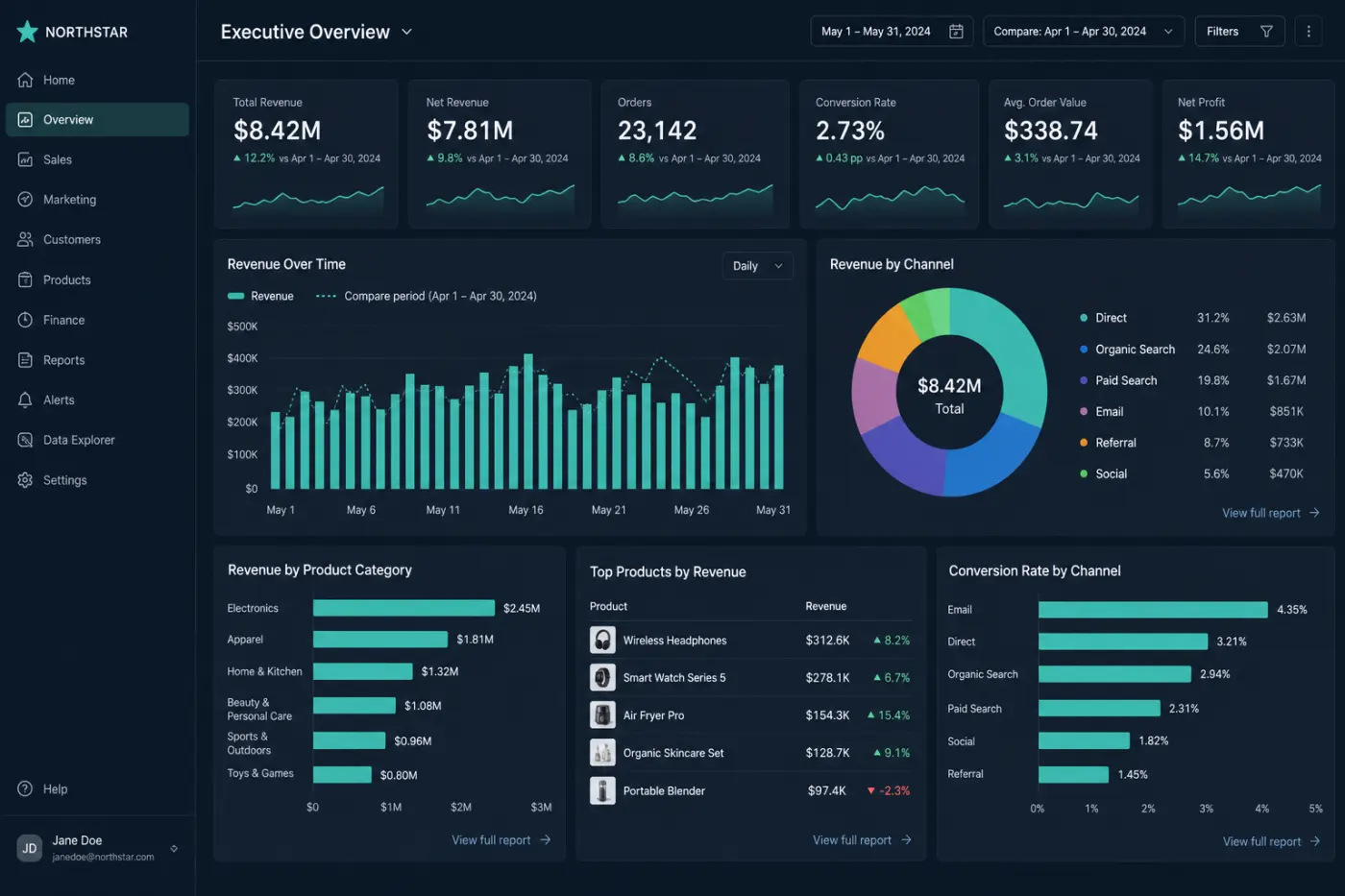1345x896 pixels.
Task: Open the Sales section
Action: pos(97,159)
